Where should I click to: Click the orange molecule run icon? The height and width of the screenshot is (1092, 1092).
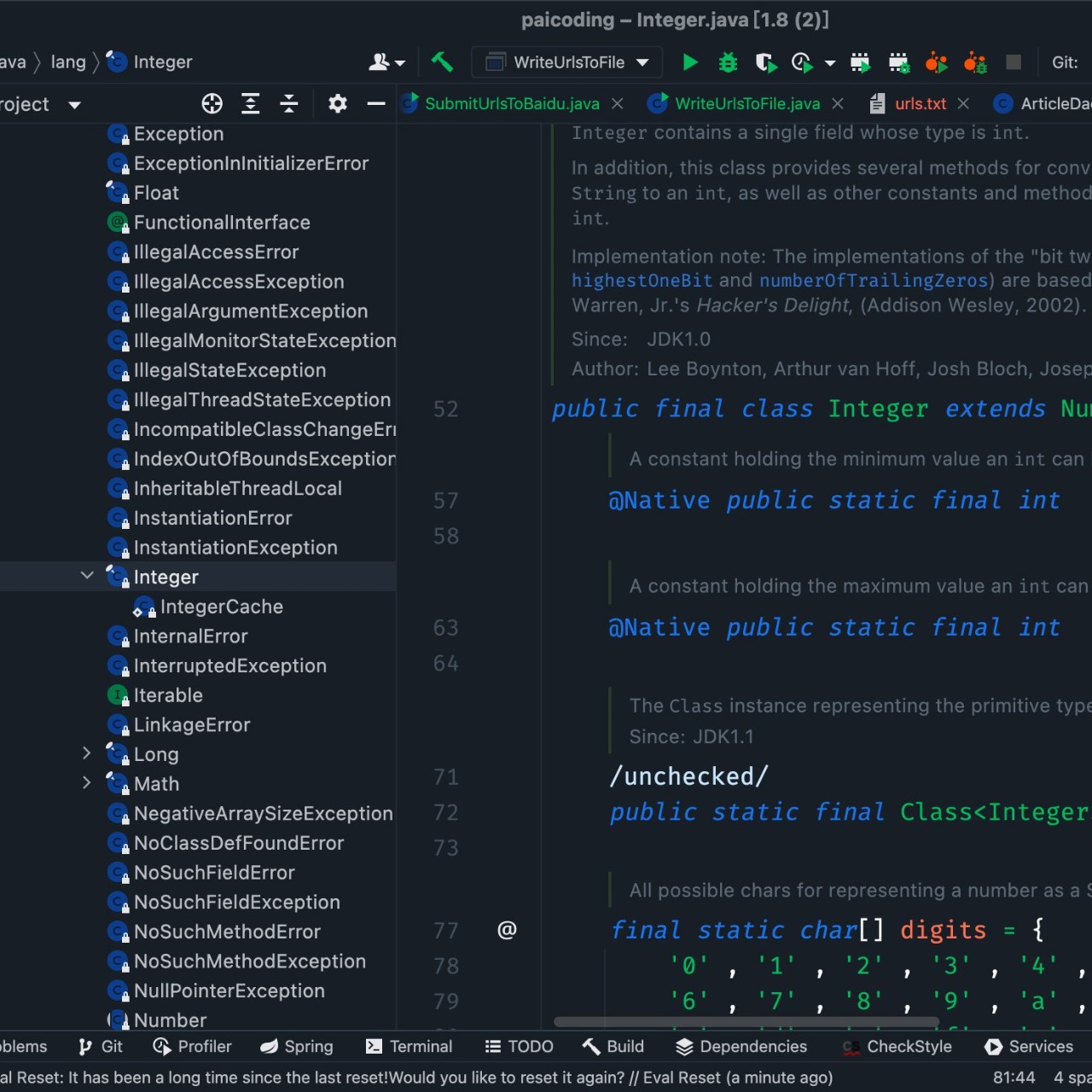tap(937, 62)
